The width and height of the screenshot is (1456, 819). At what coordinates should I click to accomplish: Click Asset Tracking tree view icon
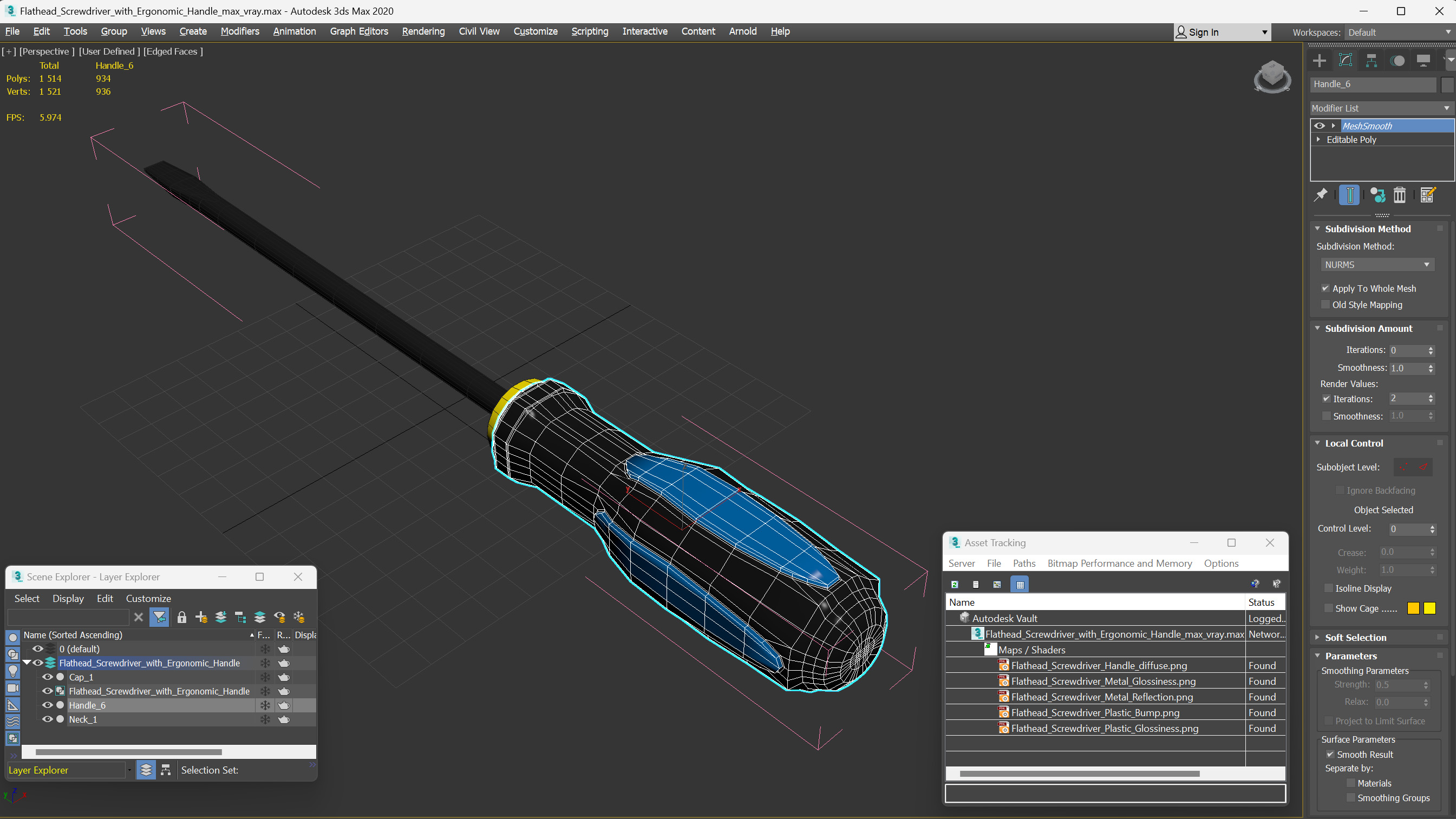[997, 585]
